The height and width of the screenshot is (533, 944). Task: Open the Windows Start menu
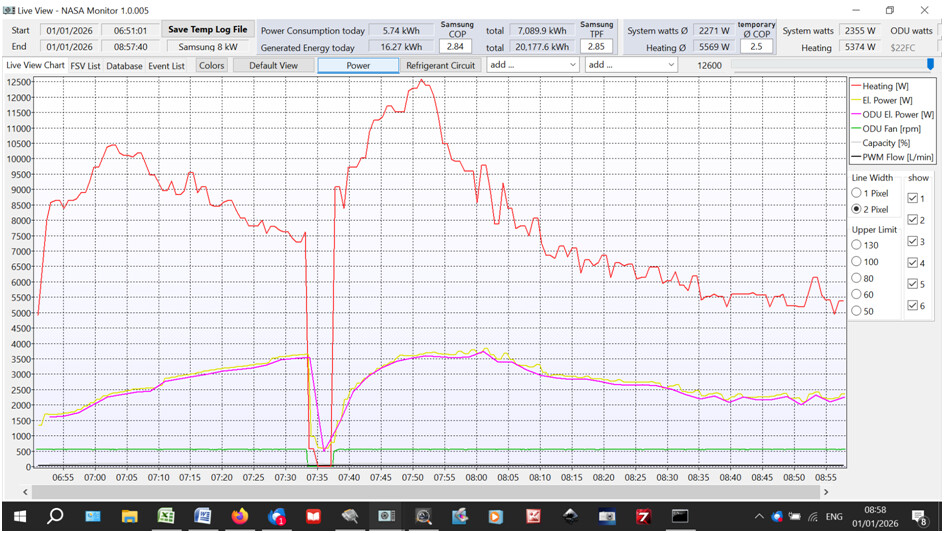coord(18,516)
